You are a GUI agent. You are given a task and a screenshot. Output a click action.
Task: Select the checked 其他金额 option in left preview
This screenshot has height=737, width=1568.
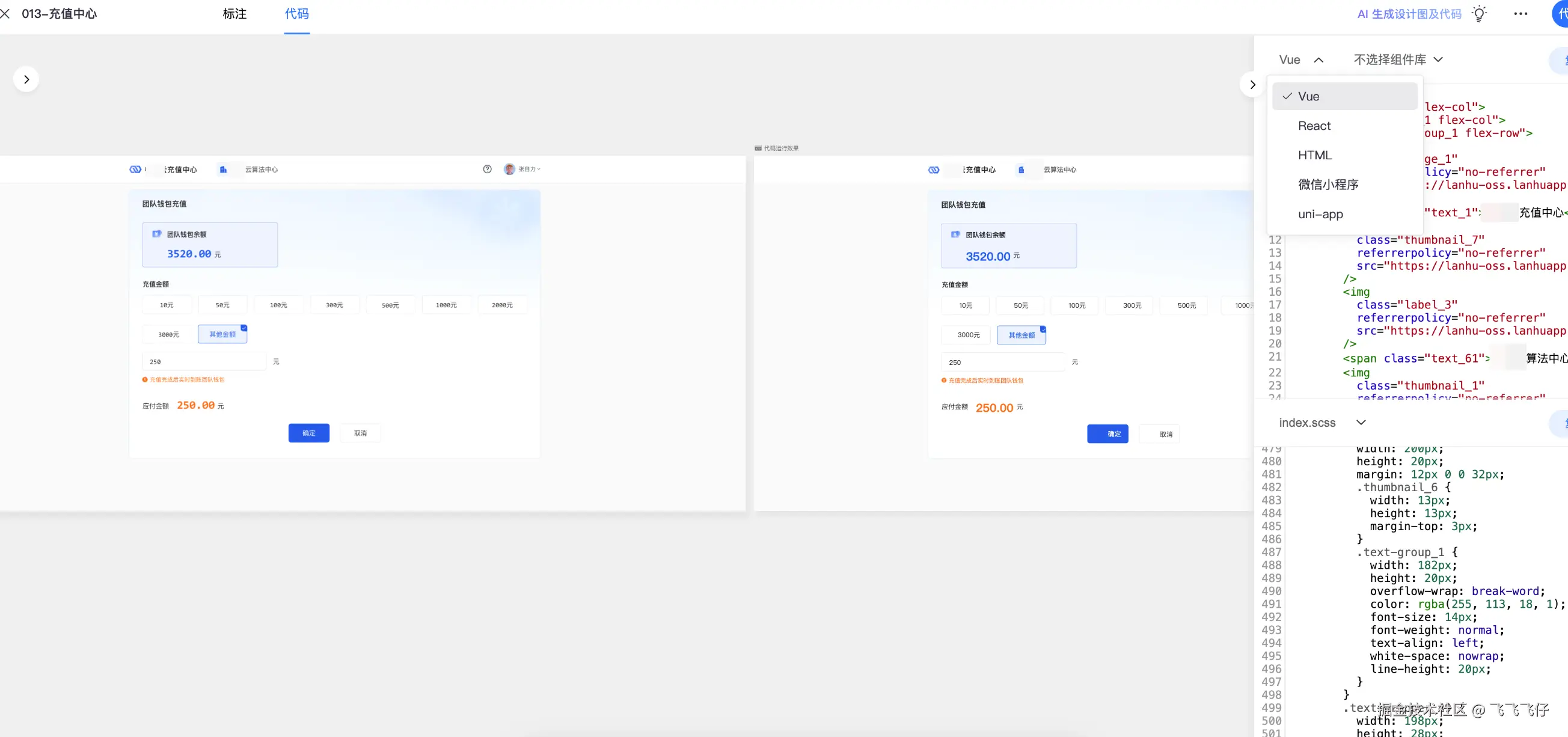(x=222, y=334)
